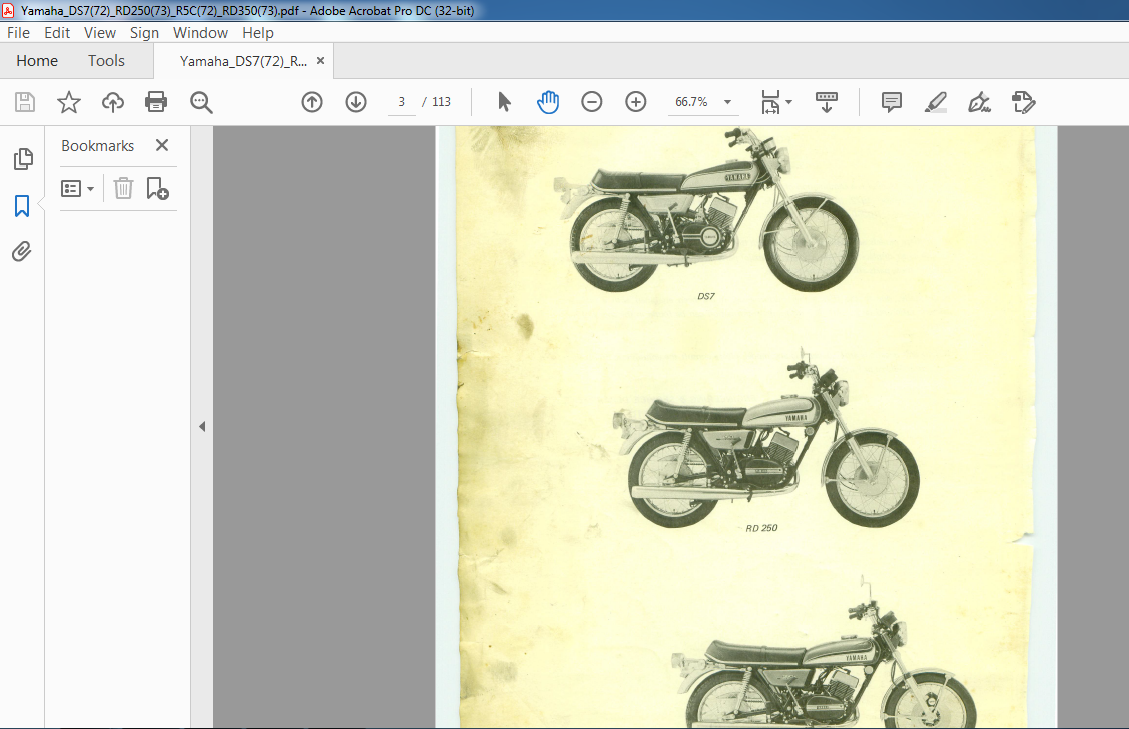The image size is (1129, 729).
Task: Collapse the navigation pane arrow
Action: click(202, 426)
